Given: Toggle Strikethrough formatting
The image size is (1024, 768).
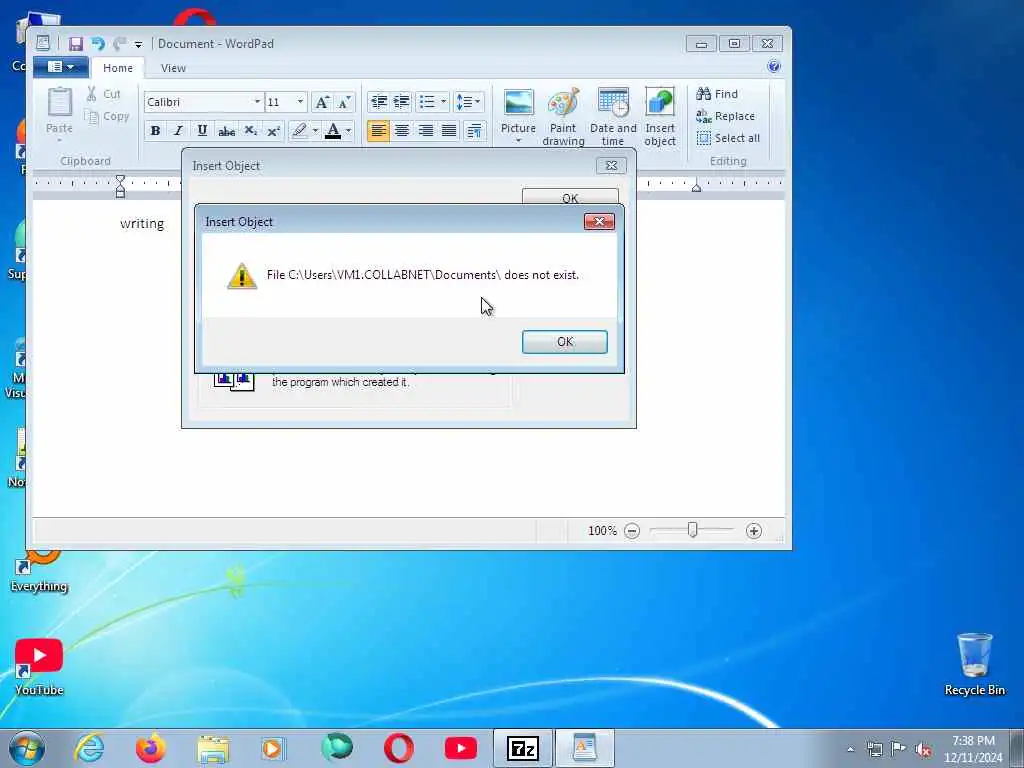Looking at the screenshot, I should click(227, 131).
